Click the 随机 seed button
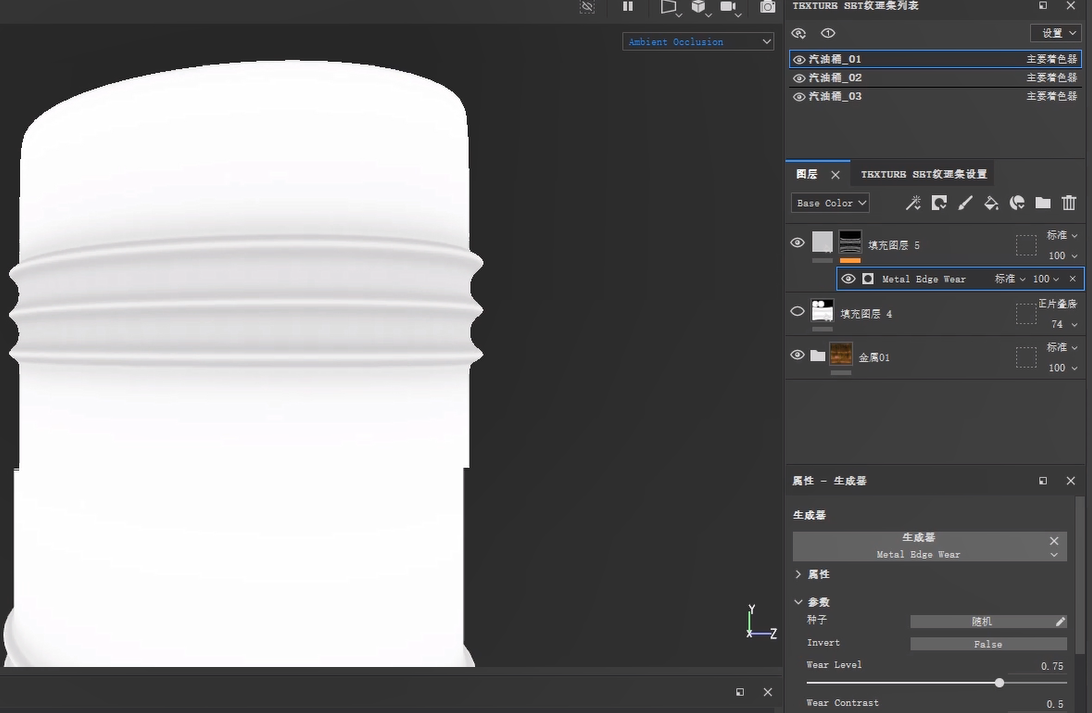The width and height of the screenshot is (1092, 713). [x=981, y=621]
